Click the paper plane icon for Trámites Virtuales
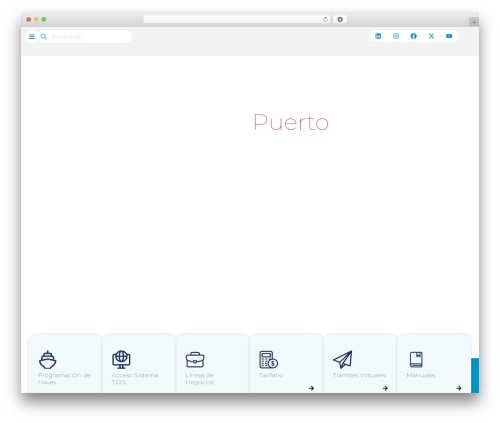 click(x=343, y=359)
